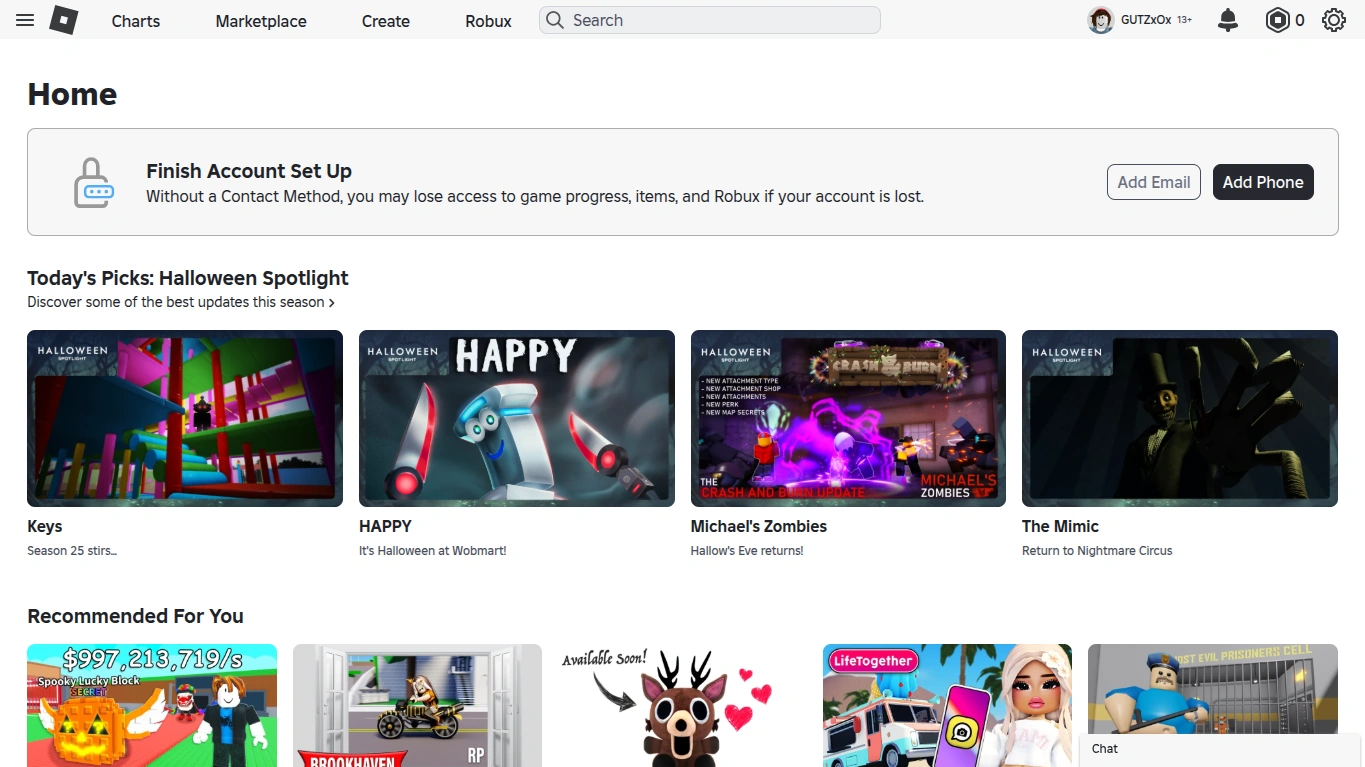Open Today's Picks Halloween Spotlight heading
1365x767 pixels.
pyautogui.click(x=188, y=278)
